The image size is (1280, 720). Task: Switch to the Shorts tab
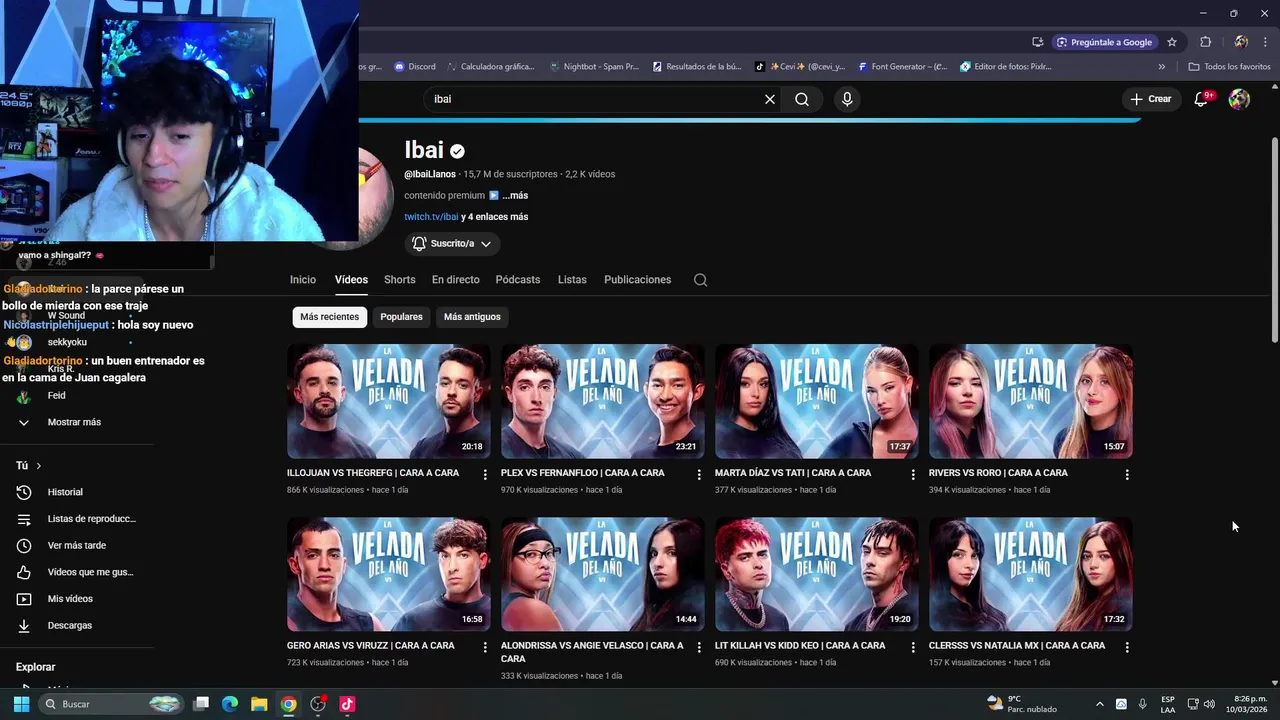coord(399,280)
